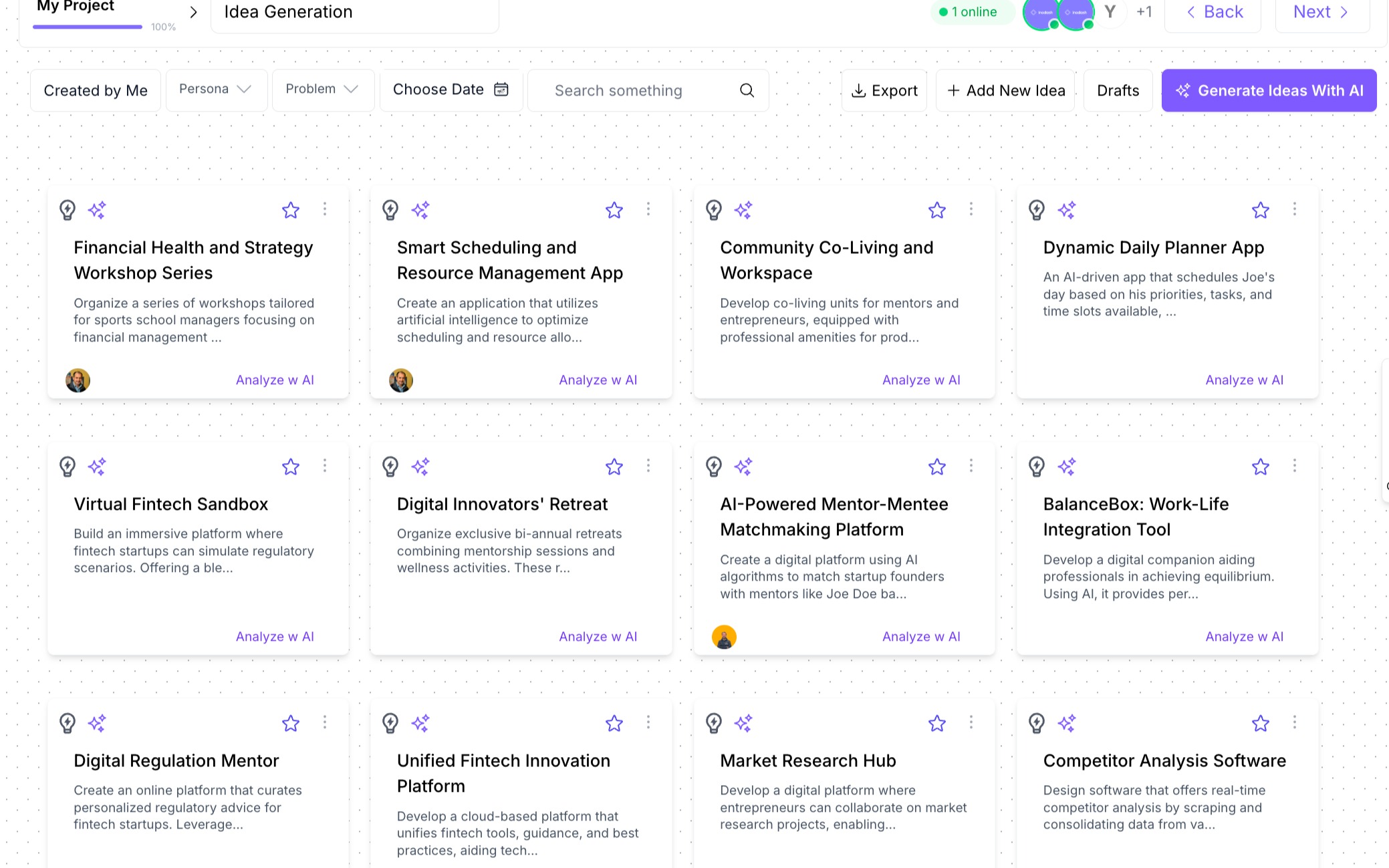Open options menu for Community Co-Living card

(971, 210)
